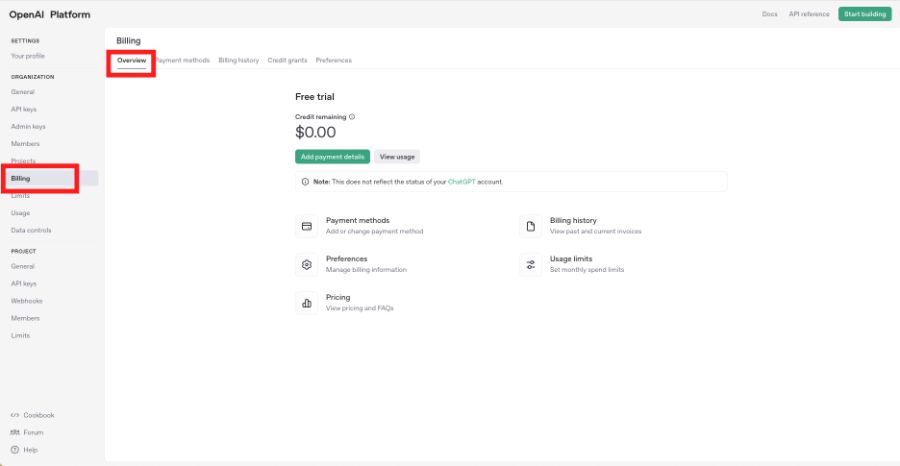Open the Preferences card title
This screenshot has height=466, width=900.
click(x=347, y=259)
